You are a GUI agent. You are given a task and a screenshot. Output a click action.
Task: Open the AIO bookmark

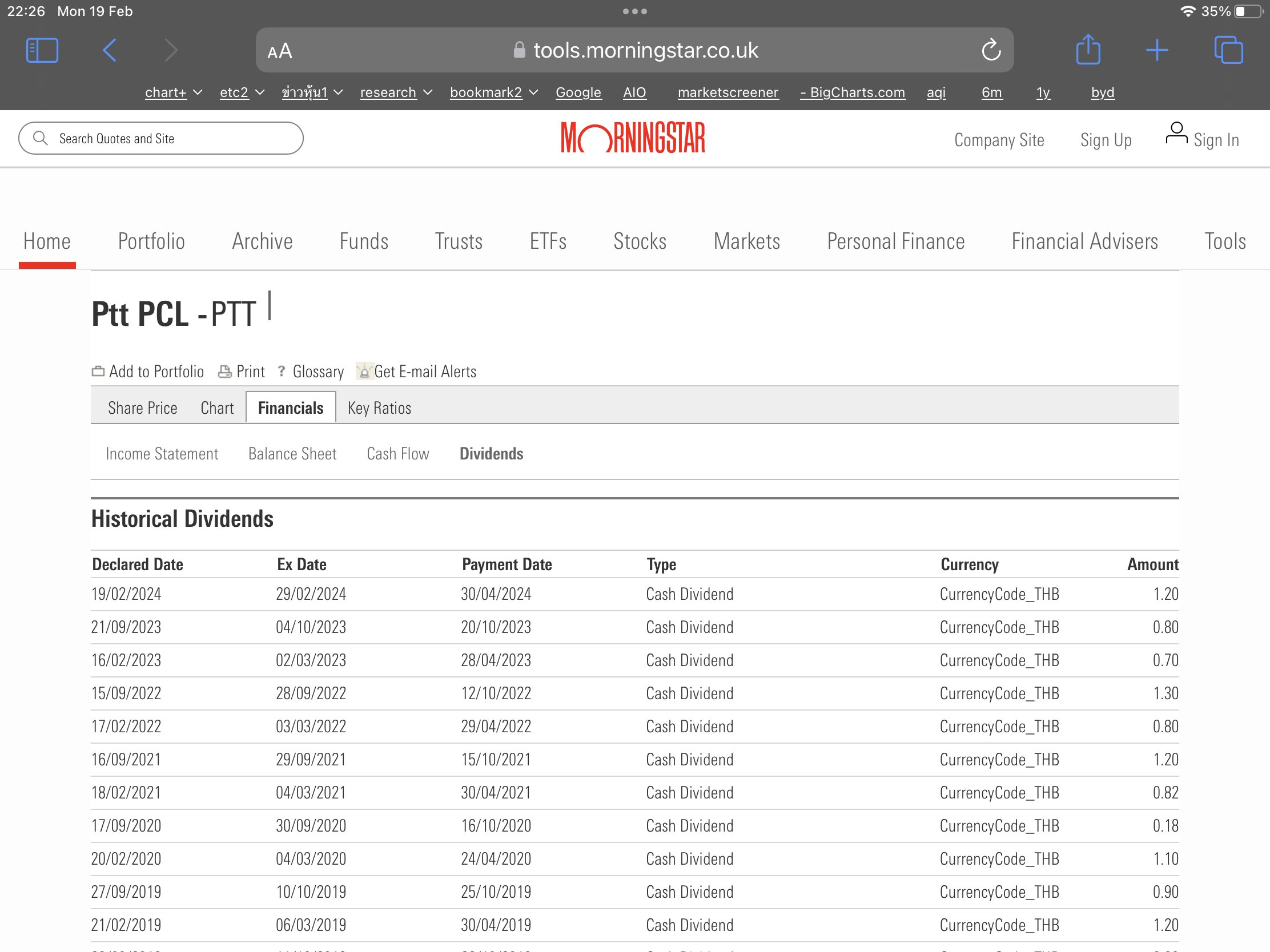click(x=634, y=92)
